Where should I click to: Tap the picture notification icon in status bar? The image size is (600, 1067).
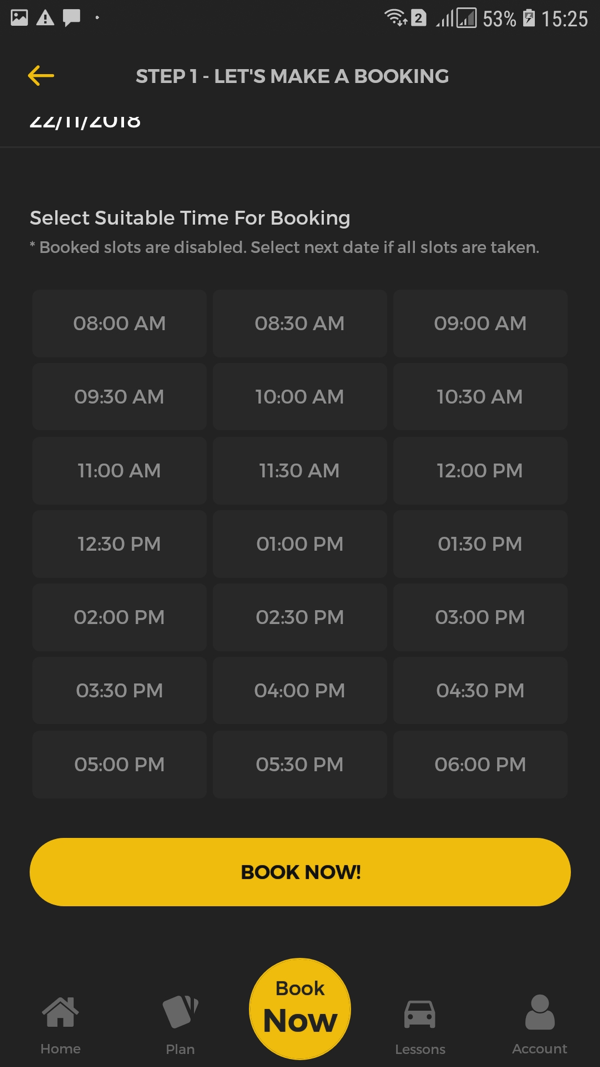click(19, 18)
